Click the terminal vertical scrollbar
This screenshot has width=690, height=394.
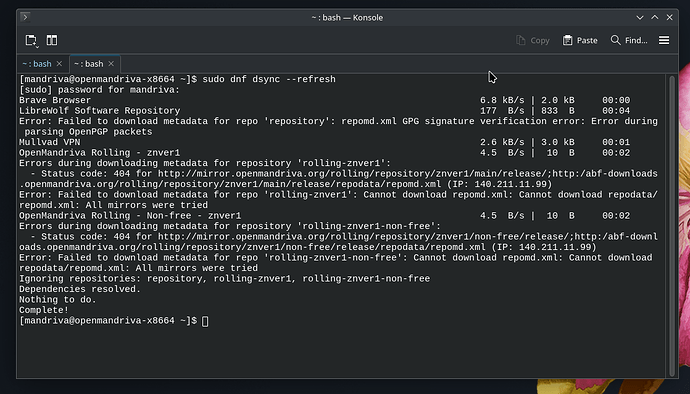(x=672, y=225)
